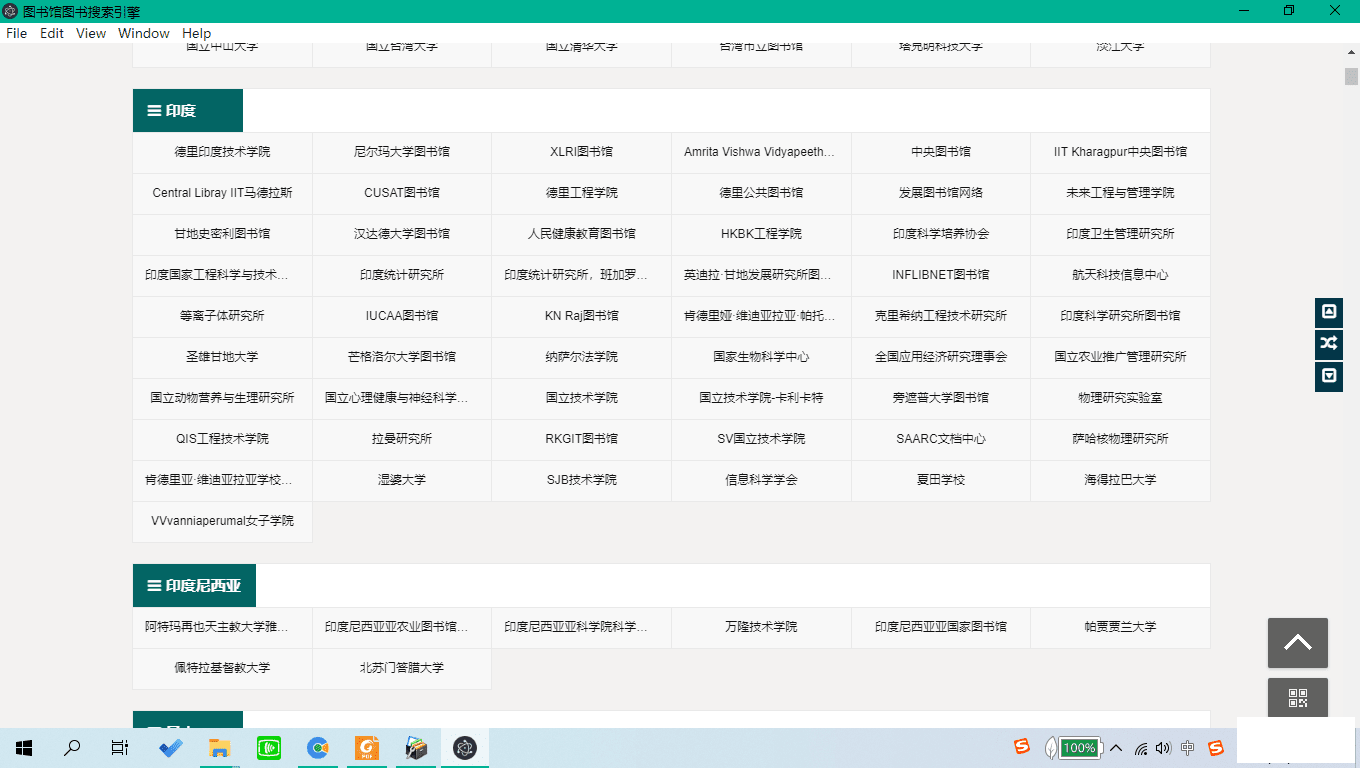
Task: Click the down-caret square icon in right sidebar
Action: click(1328, 376)
